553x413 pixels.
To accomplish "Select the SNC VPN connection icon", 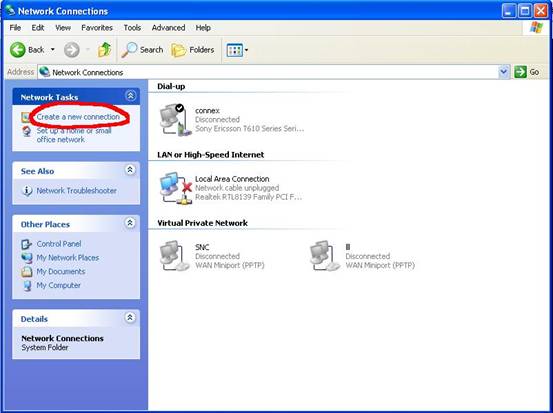I will pos(175,256).
